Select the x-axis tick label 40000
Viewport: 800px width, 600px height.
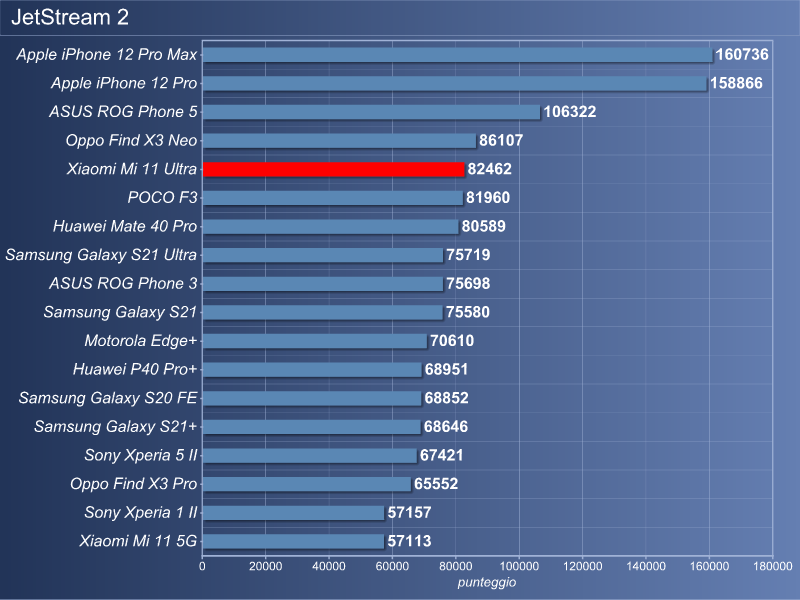[329, 566]
